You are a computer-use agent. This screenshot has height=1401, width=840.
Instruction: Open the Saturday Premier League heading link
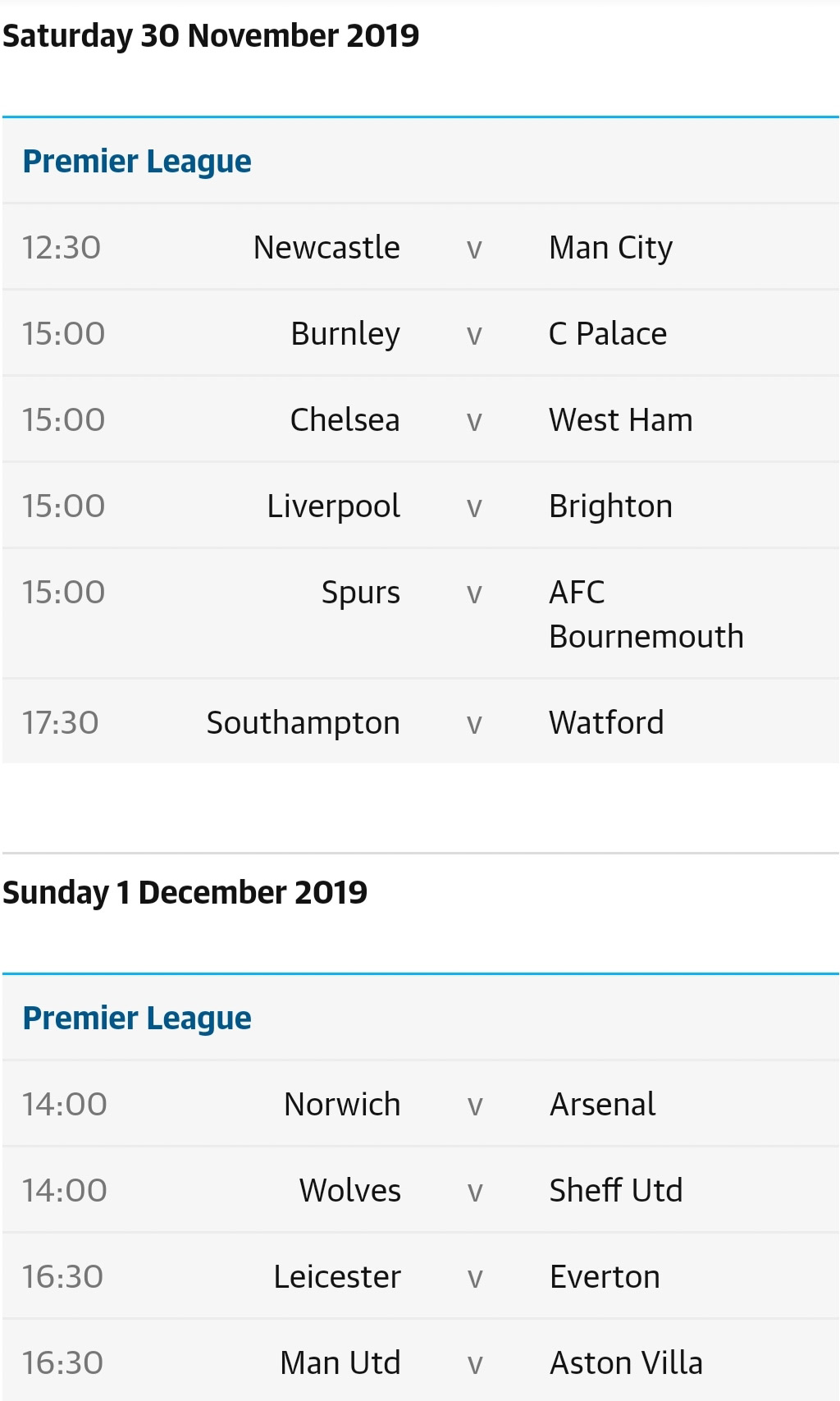(137, 162)
